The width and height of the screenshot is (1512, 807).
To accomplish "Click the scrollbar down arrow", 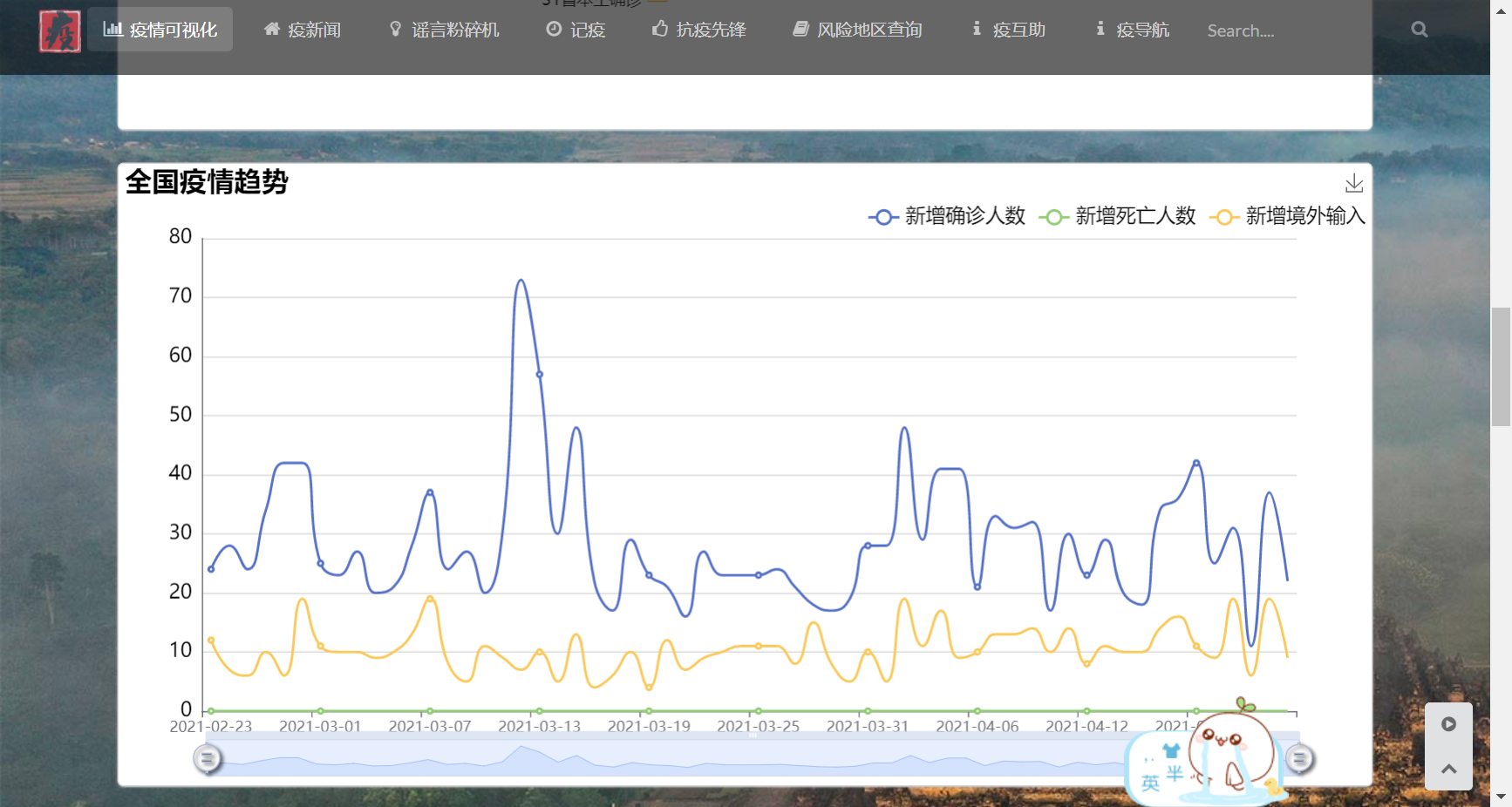I will click(x=1501, y=797).
